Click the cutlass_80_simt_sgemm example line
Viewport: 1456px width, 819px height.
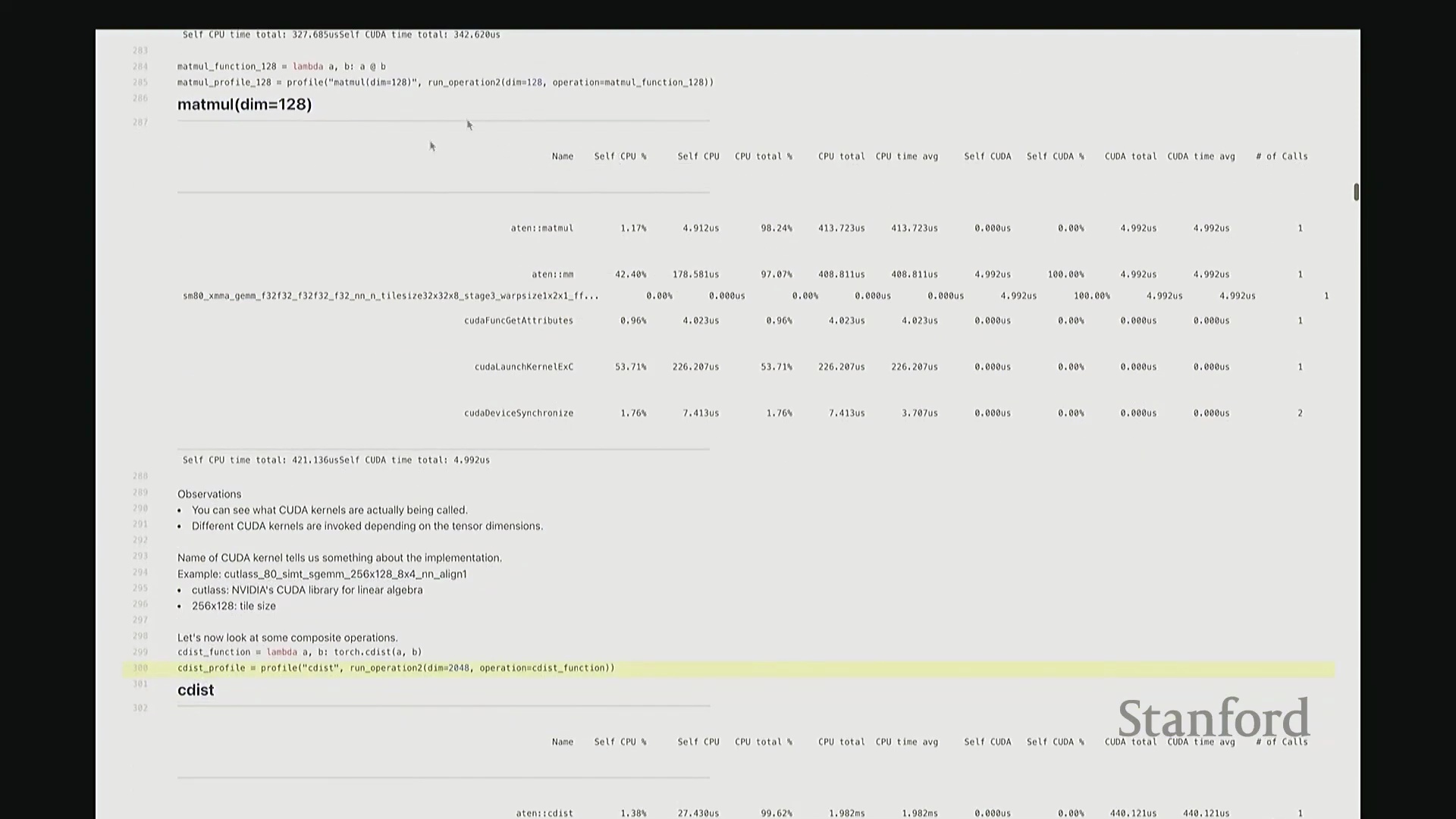coord(322,574)
